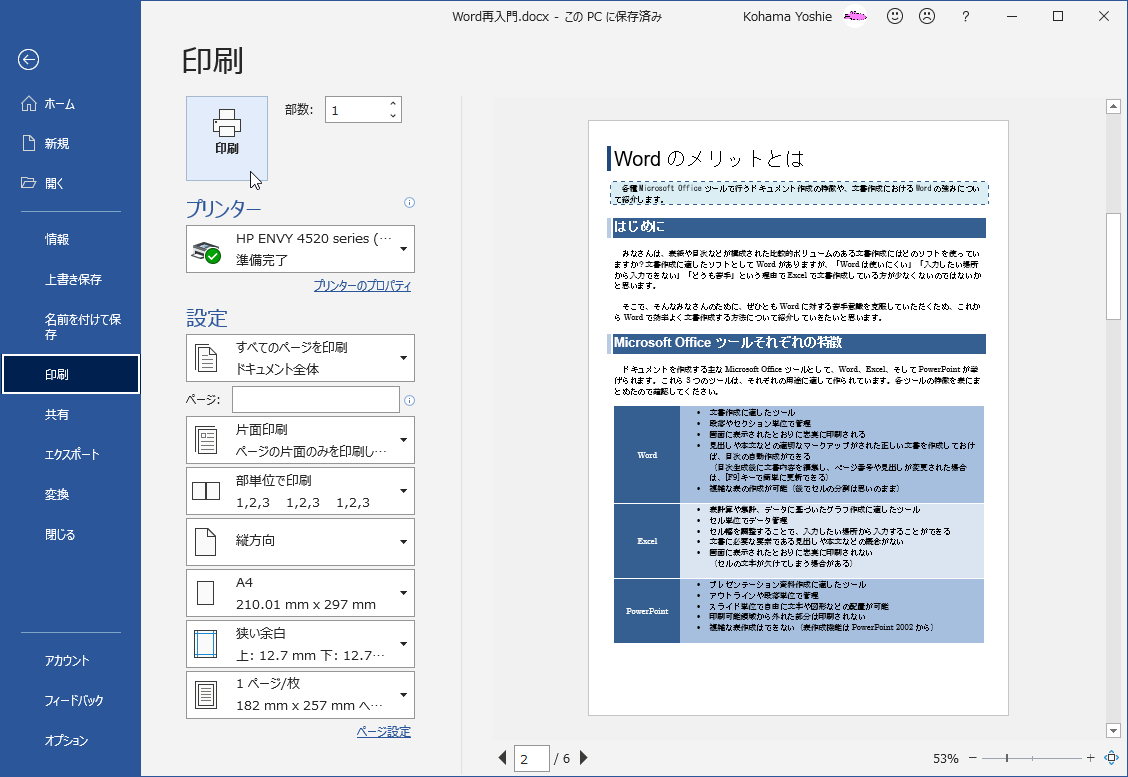Image resolution: width=1128 pixels, height=777 pixels.
Task: Send a smile feedback icon
Action: tap(895, 16)
